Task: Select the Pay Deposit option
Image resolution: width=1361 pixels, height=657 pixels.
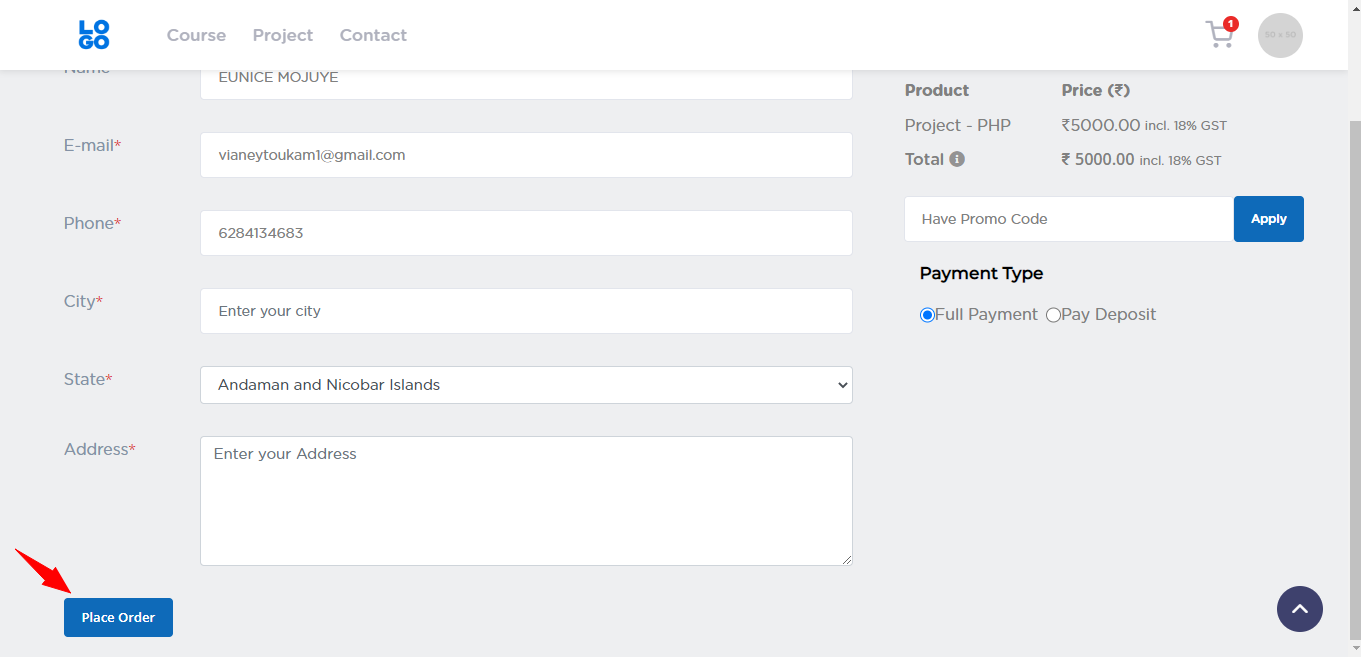Action: click(1053, 315)
